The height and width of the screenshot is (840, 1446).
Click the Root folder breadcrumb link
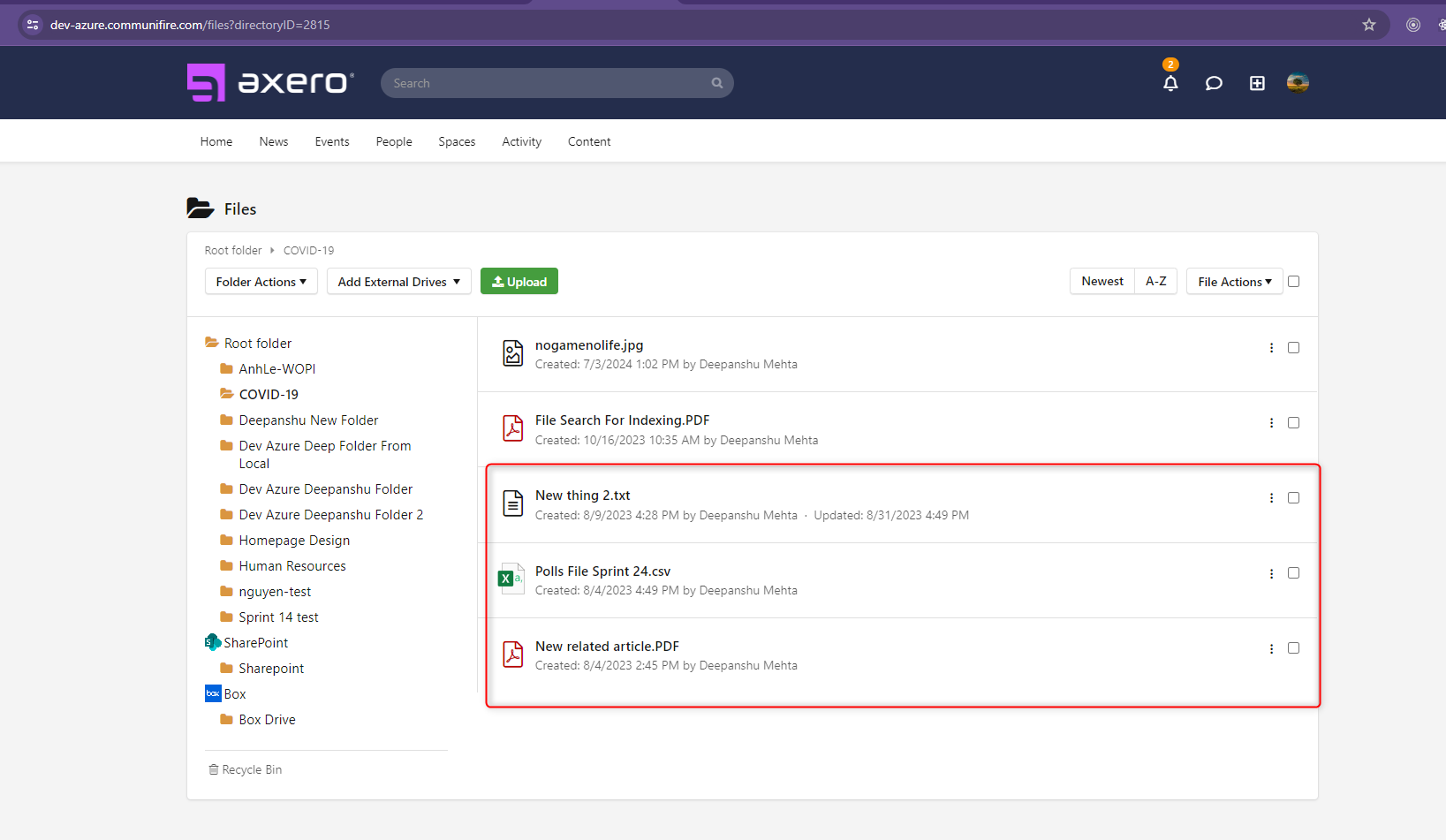point(233,250)
